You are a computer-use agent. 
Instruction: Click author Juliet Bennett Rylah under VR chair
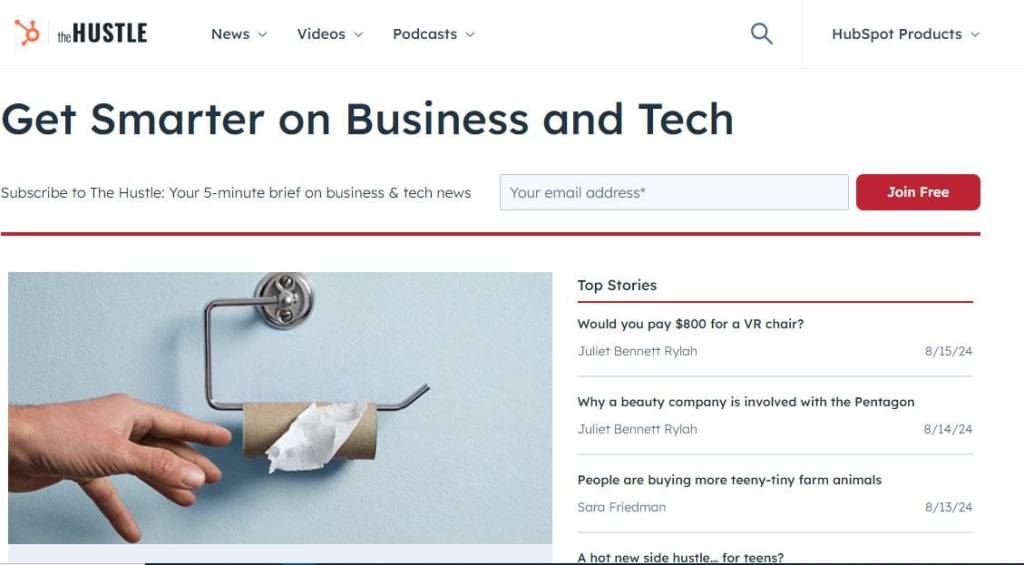click(x=637, y=351)
